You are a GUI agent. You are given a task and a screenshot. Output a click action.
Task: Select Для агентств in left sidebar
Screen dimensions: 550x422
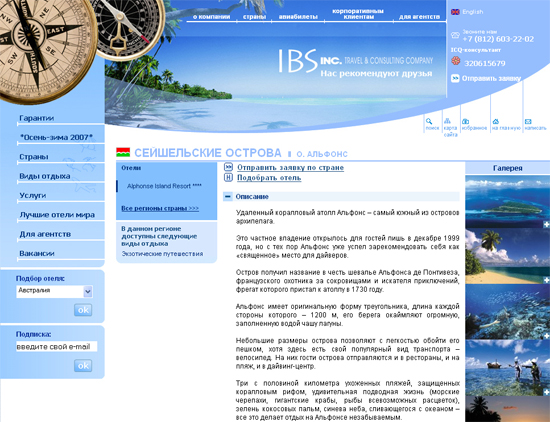[45, 234]
